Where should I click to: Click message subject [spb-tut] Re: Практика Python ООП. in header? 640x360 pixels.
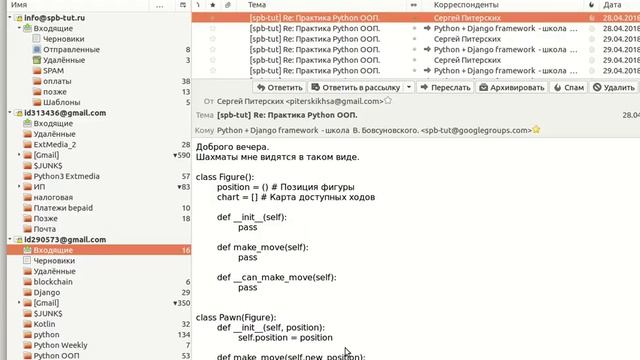tap(287, 115)
